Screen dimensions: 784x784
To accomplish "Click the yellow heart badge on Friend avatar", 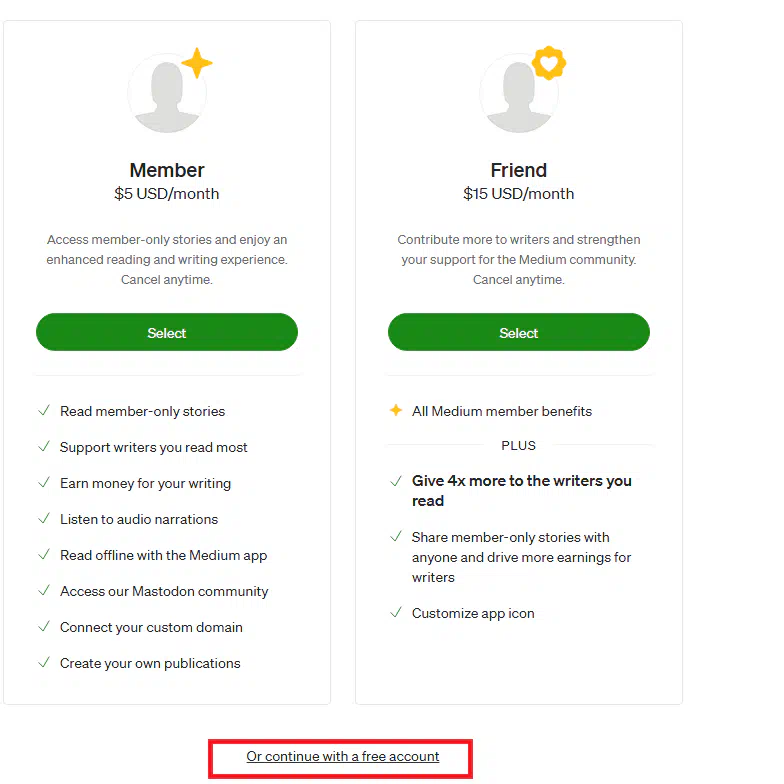I will [x=549, y=63].
